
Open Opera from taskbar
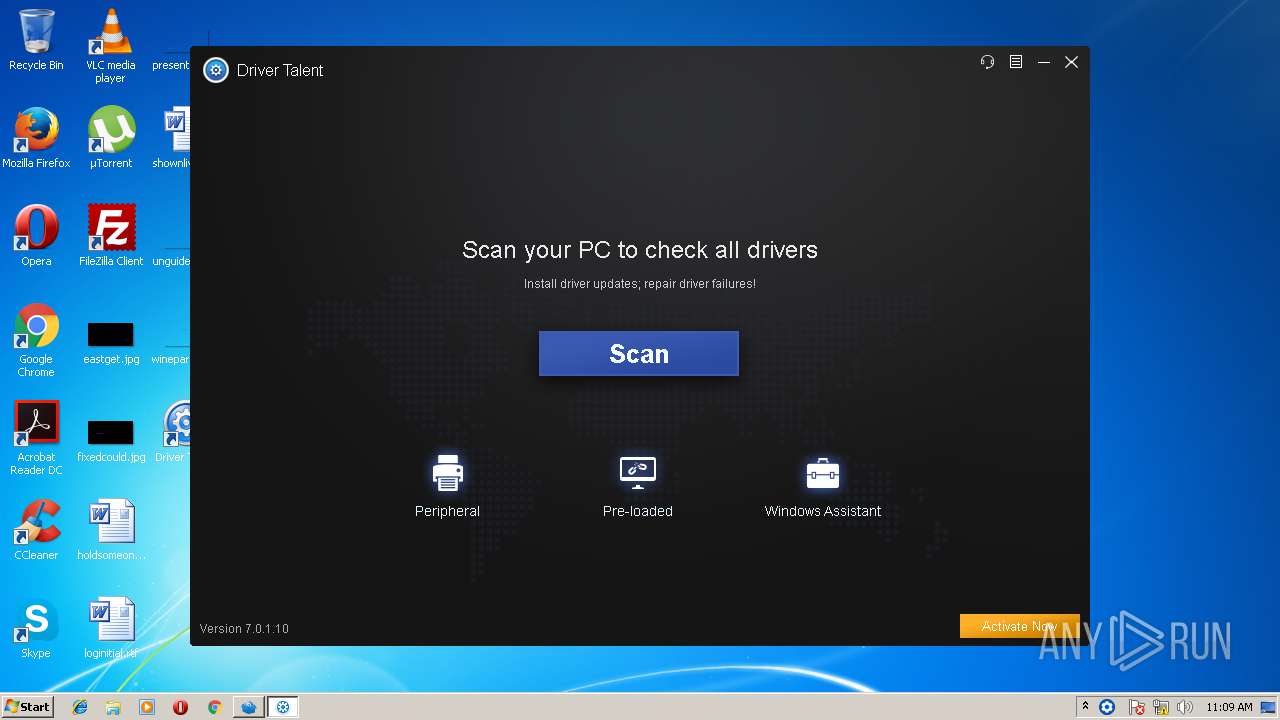(x=181, y=707)
